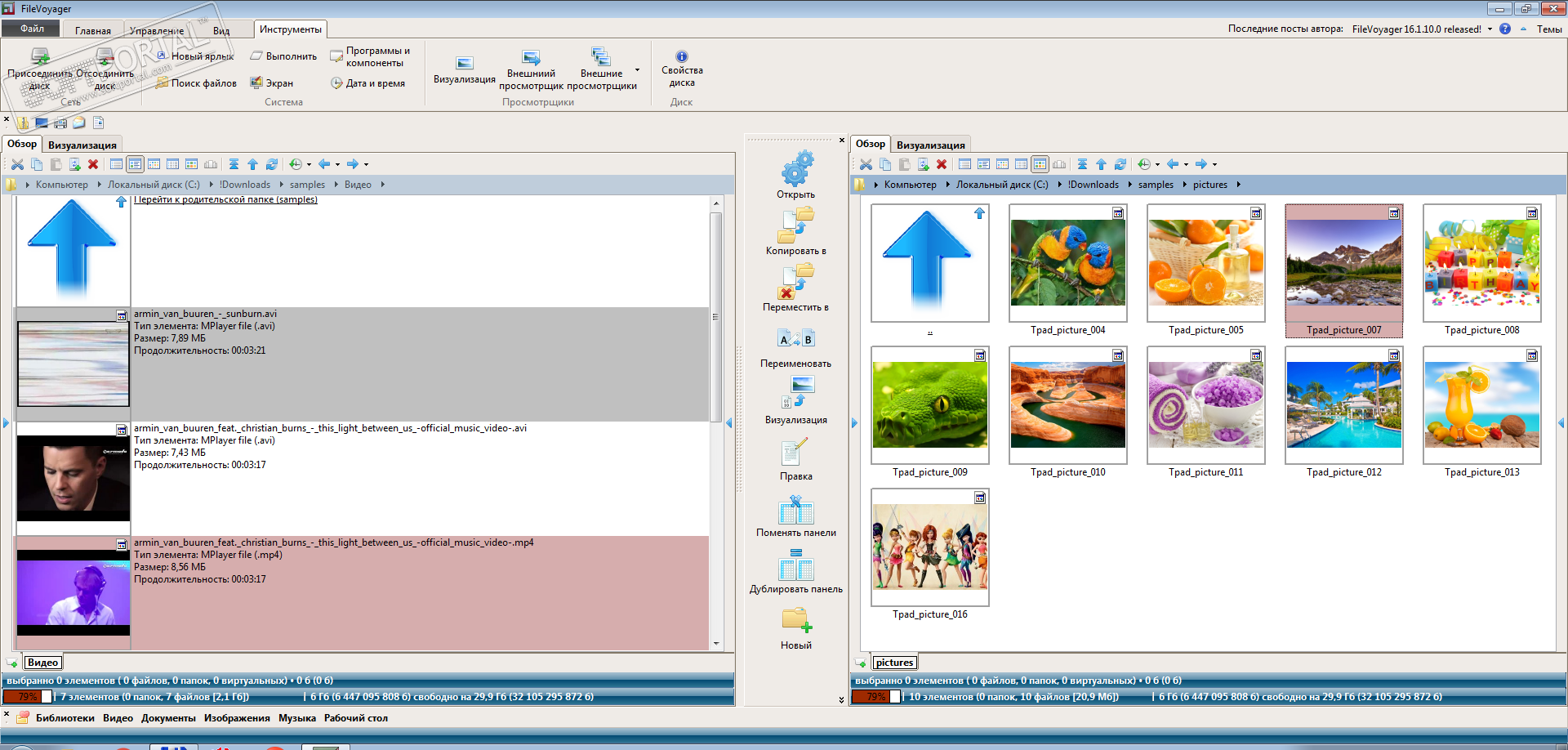
Task: Open the Внешние просмотрщики dropdown arrow
Action: pos(638,70)
